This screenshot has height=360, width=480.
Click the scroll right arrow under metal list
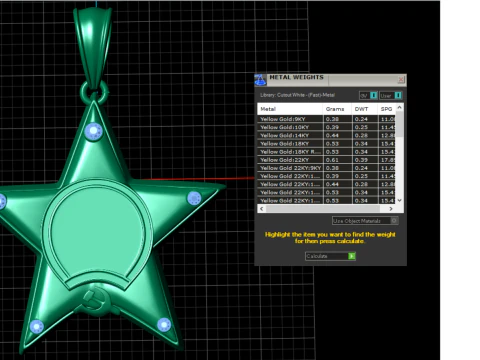click(x=391, y=209)
